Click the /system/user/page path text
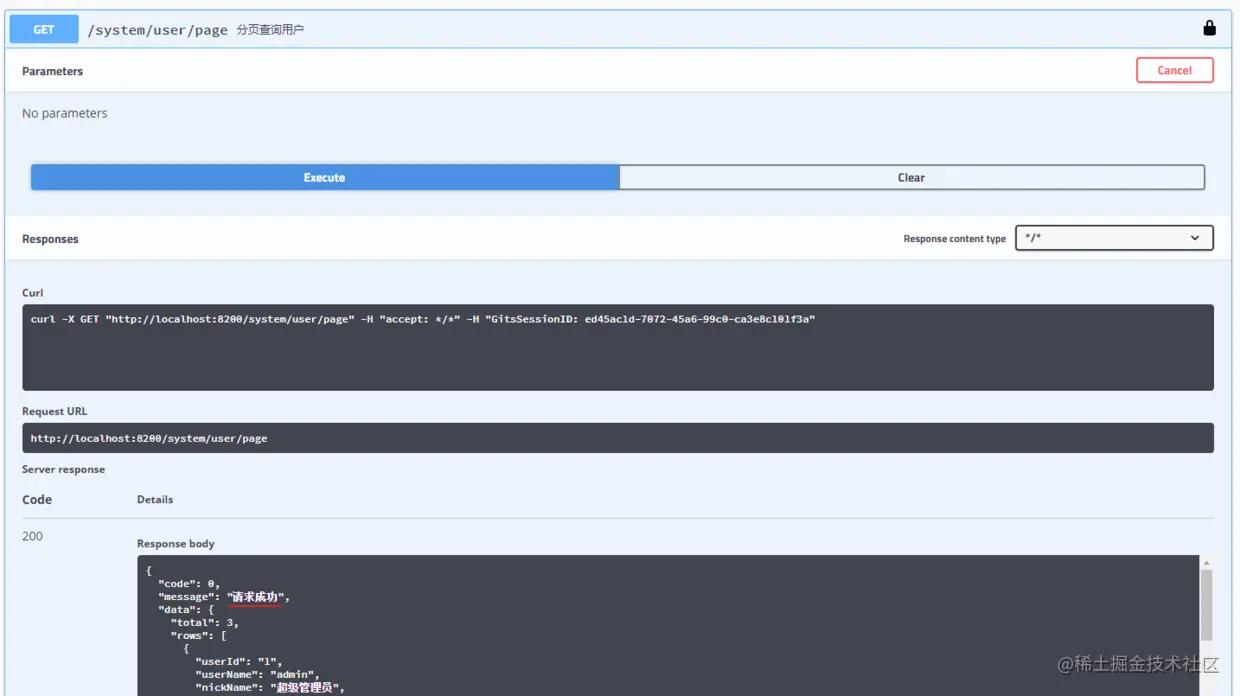This screenshot has height=696, width=1240. click(158, 30)
